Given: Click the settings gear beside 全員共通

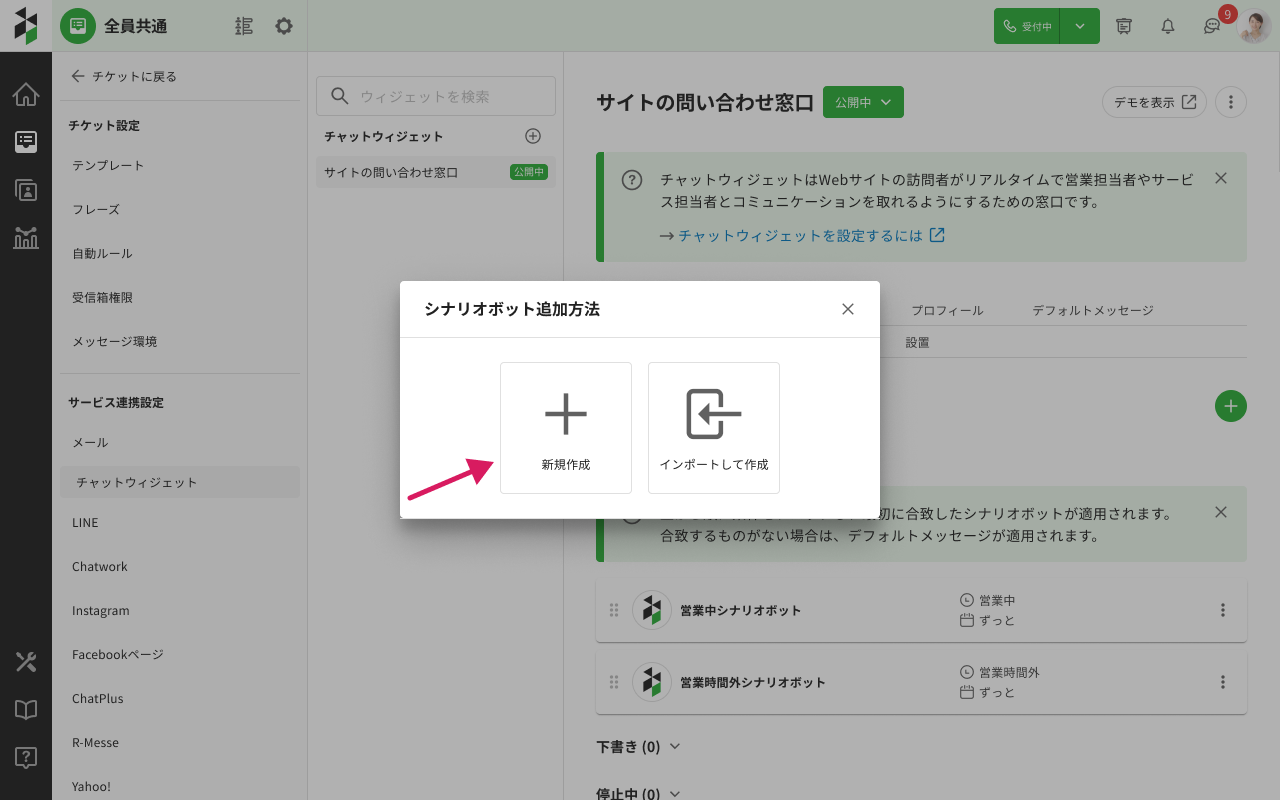Looking at the screenshot, I should pos(284,26).
